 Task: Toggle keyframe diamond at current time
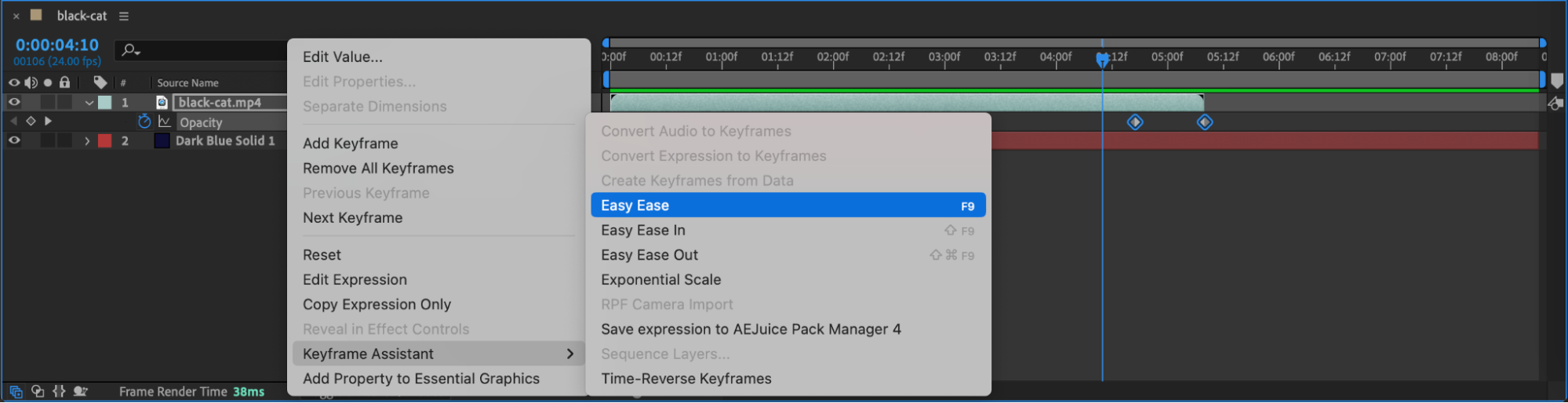31,122
